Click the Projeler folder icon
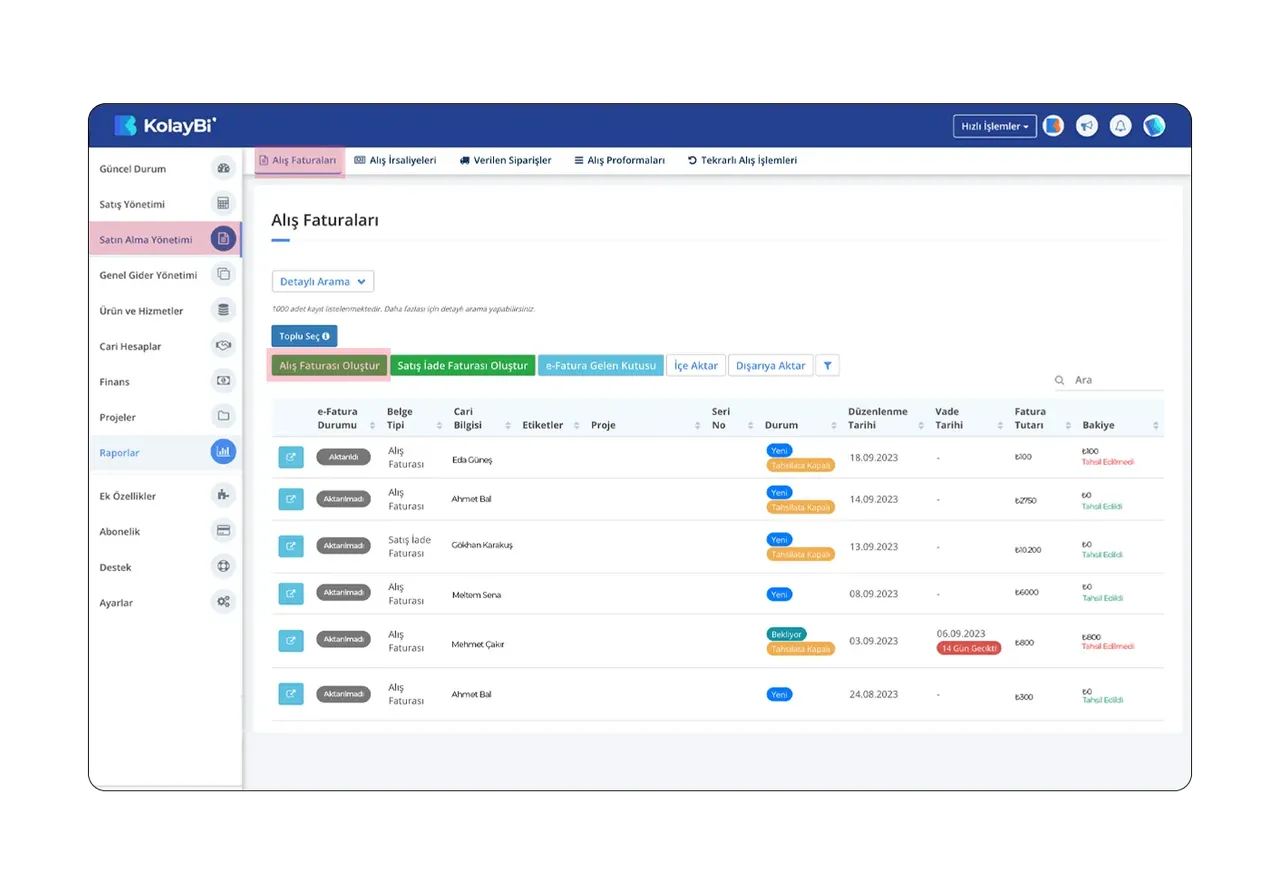 [223, 416]
